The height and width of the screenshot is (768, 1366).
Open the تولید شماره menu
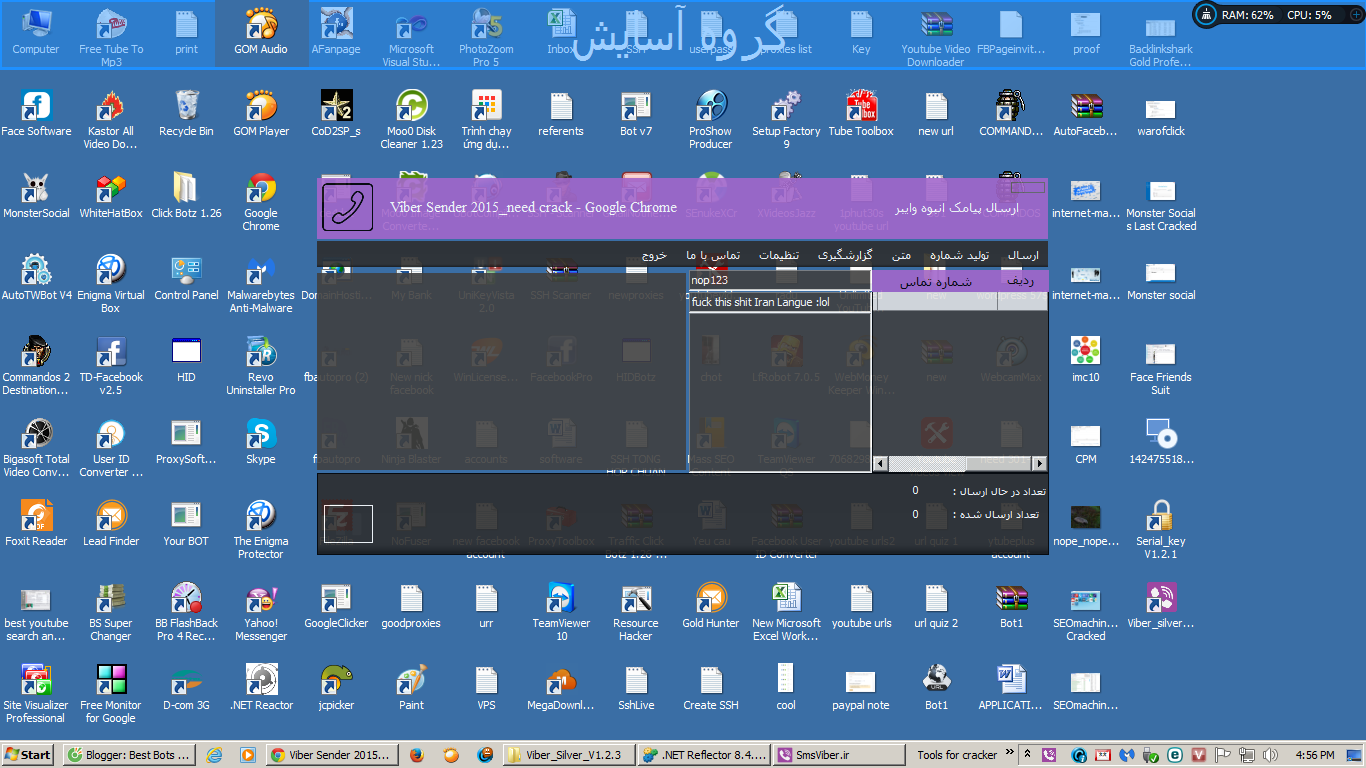coord(960,255)
